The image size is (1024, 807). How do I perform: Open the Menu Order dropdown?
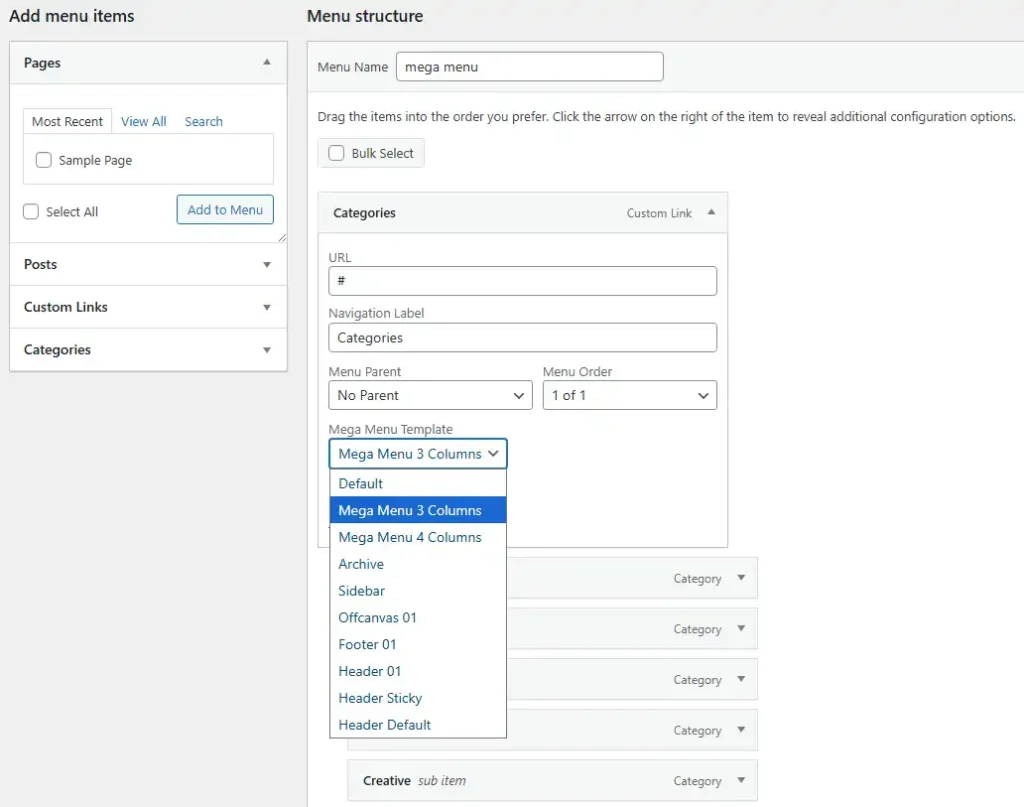coord(629,396)
